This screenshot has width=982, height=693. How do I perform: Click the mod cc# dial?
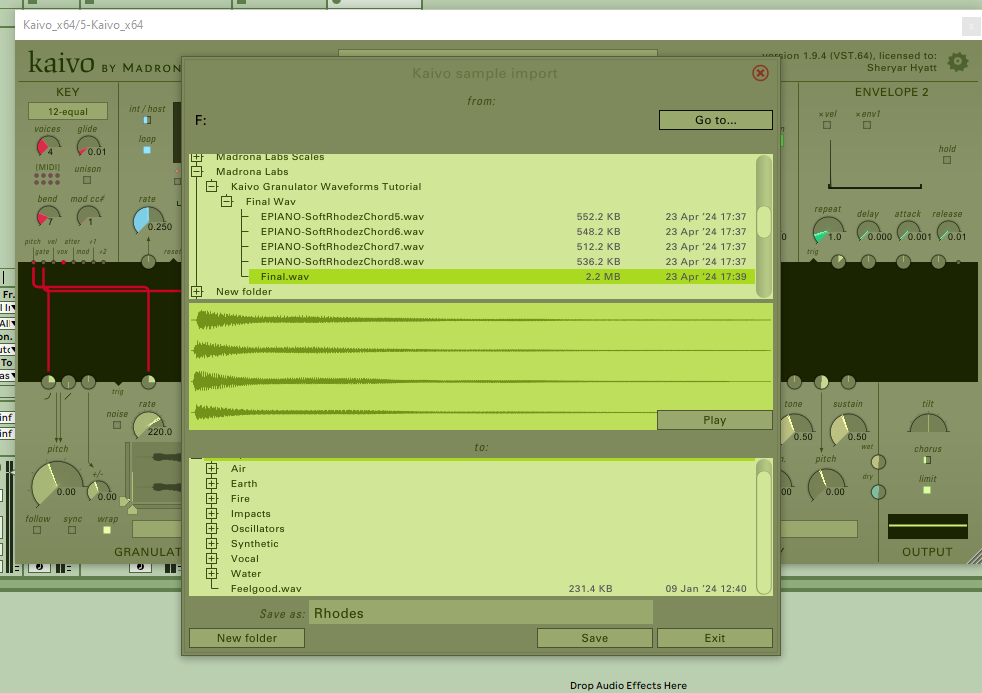(88, 216)
